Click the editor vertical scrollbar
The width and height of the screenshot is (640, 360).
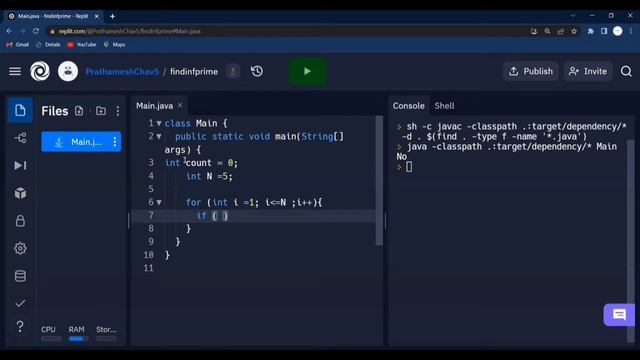(379, 181)
